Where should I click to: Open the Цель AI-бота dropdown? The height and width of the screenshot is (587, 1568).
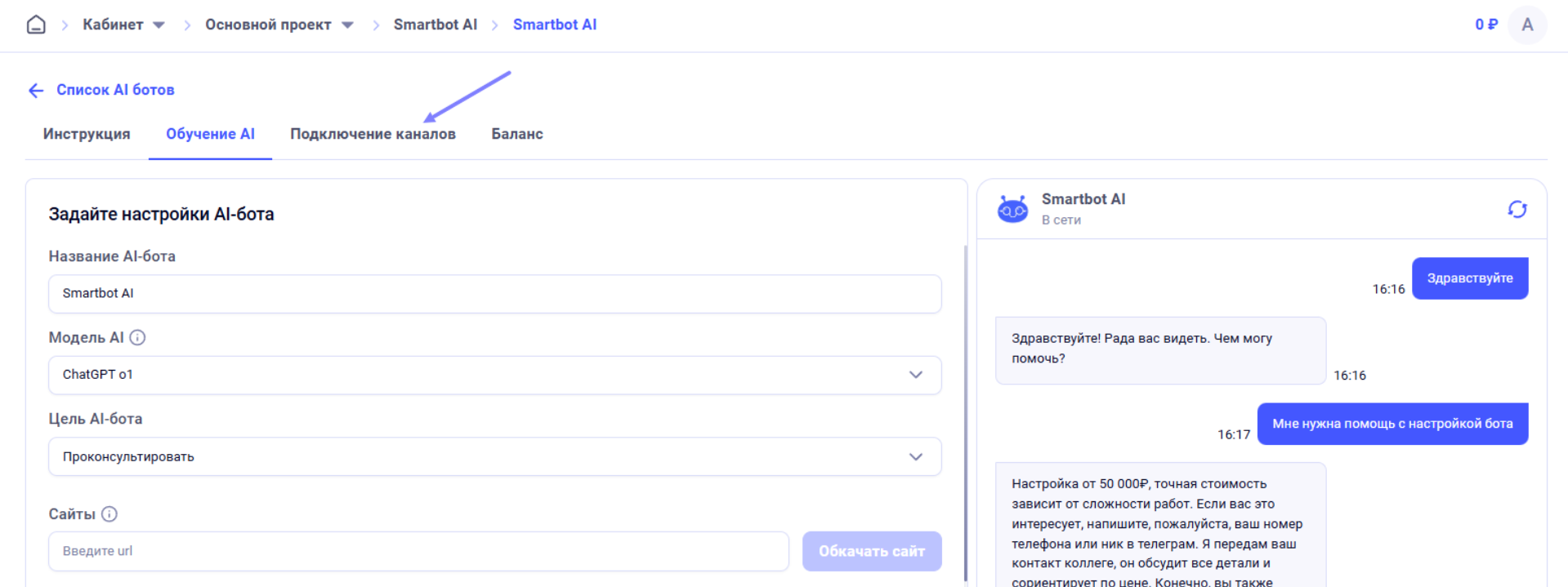pyautogui.click(x=494, y=457)
